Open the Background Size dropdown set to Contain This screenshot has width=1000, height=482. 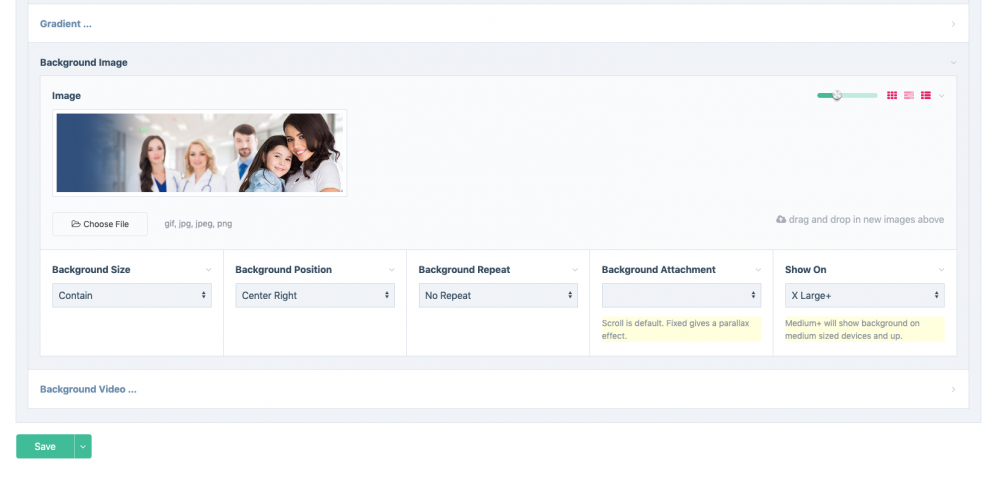(132, 295)
